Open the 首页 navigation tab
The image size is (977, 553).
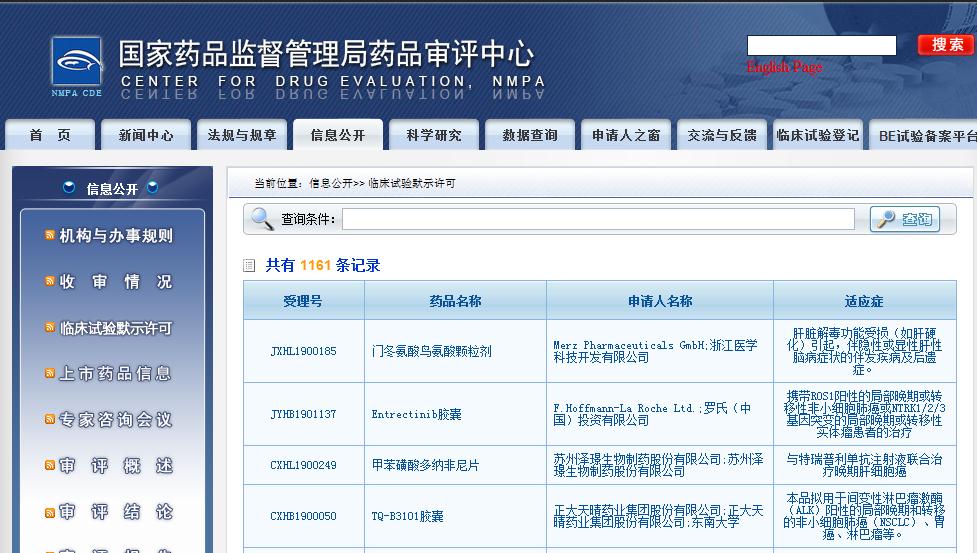coord(50,135)
